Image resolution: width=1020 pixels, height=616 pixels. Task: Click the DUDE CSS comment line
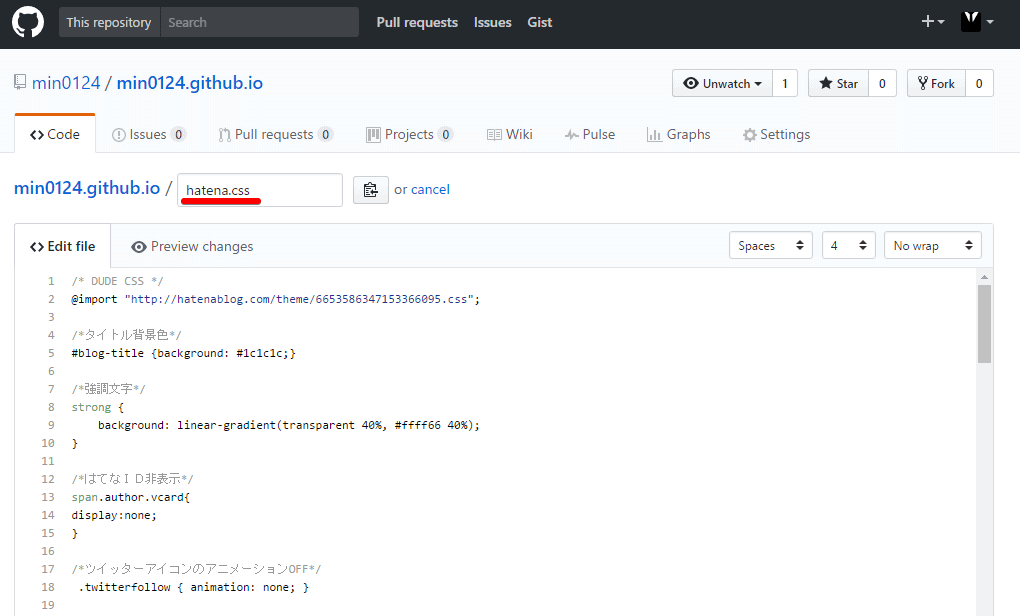point(117,281)
